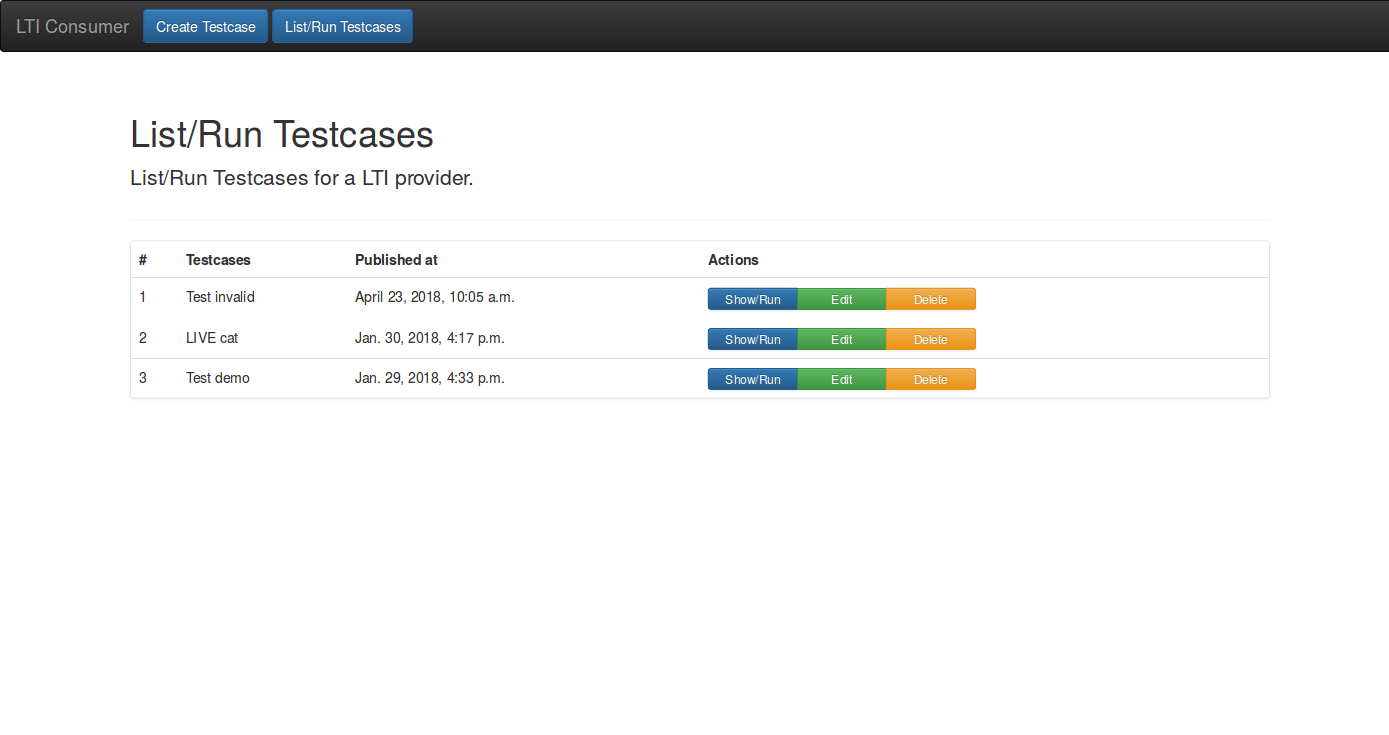This screenshot has height=735, width=1389.
Task: Click the # column header
Action: [143, 260]
